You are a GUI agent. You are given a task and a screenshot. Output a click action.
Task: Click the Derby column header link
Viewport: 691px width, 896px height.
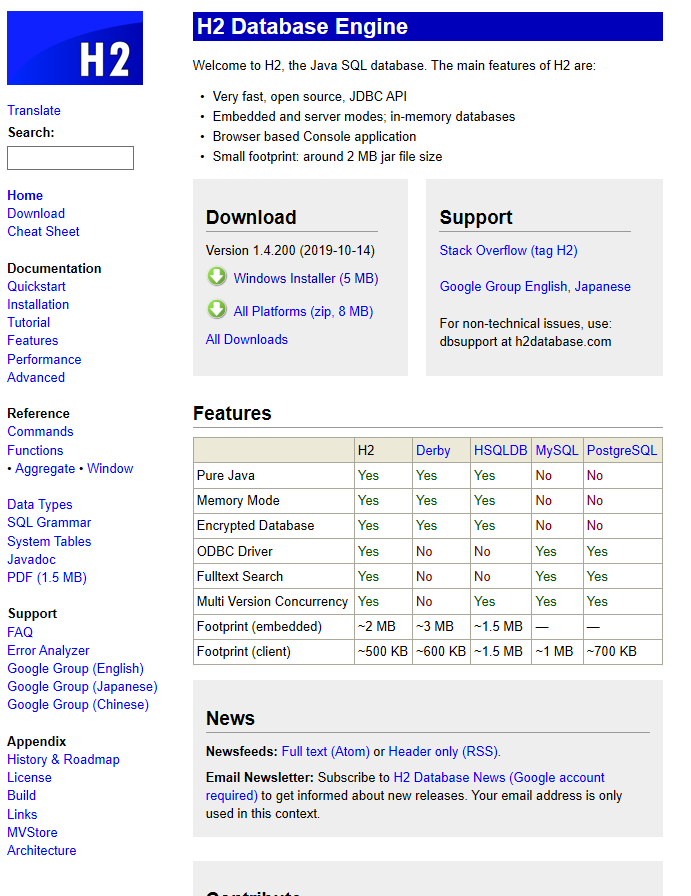(x=433, y=450)
